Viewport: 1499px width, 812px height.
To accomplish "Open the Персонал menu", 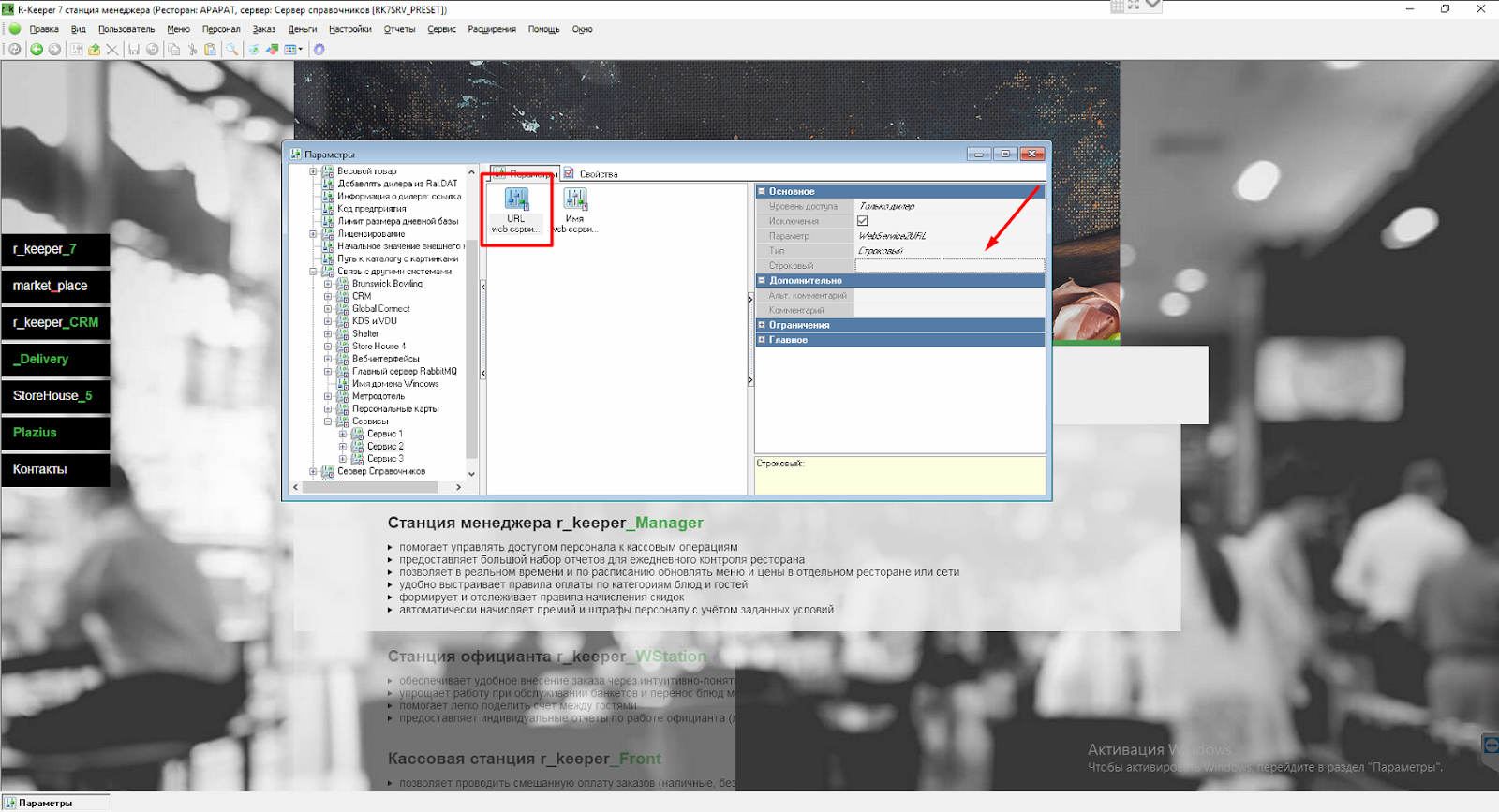I will pyautogui.click(x=221, y=29).
